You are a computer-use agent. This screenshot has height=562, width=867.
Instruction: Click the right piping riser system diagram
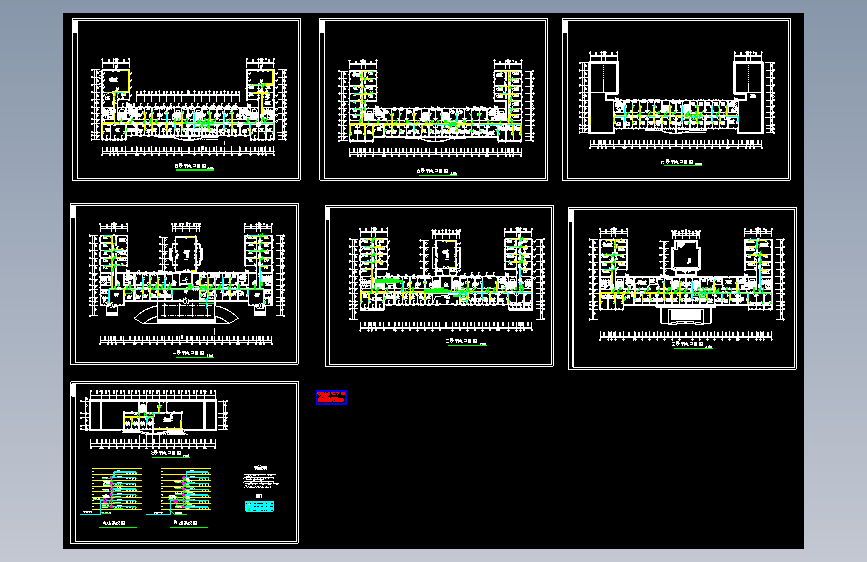tap(180, 491)
